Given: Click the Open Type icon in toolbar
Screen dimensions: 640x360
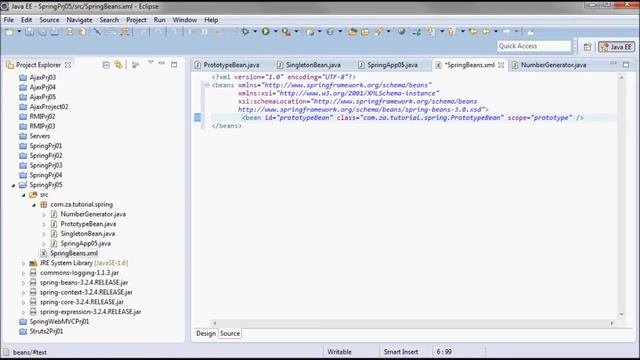Looking at the screenshot, I should 353,31.
